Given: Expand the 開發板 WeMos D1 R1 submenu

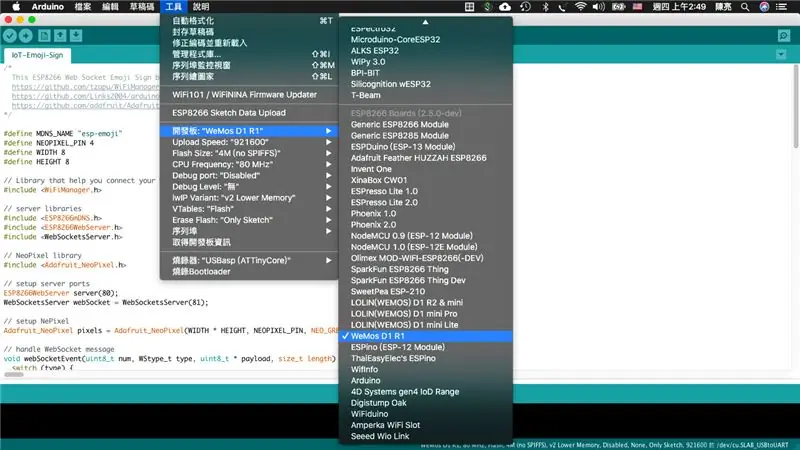Looking at the screenshot, I should coord(249,131).
